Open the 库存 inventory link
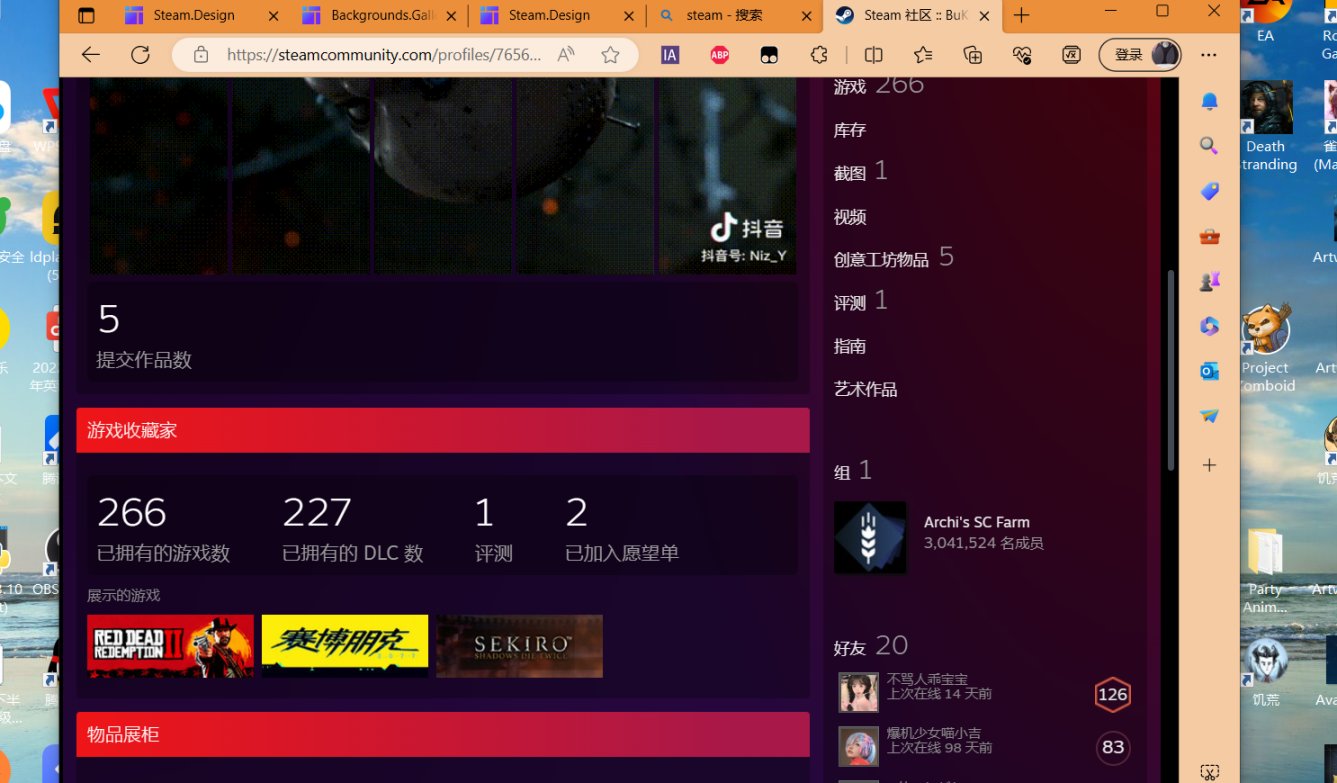Viewport: 1337px width, 783px height. click(x=850, y=130)
